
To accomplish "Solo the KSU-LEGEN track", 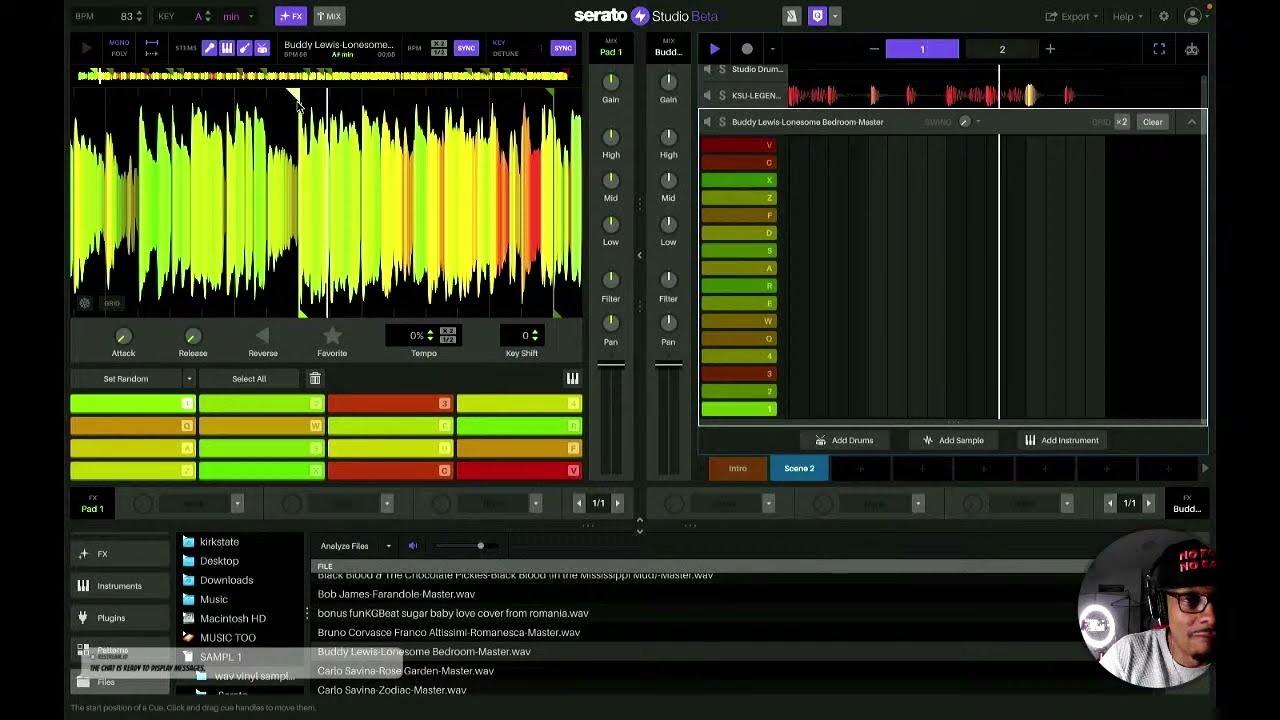I will (722, 96).
